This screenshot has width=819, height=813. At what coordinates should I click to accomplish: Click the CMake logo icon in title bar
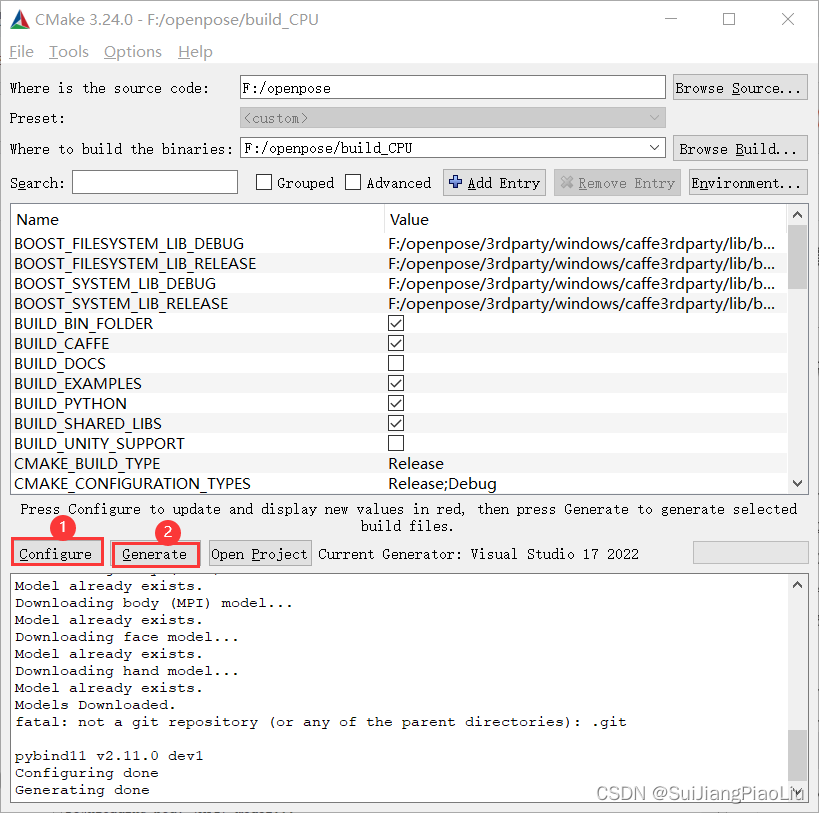tap(20, 19)
